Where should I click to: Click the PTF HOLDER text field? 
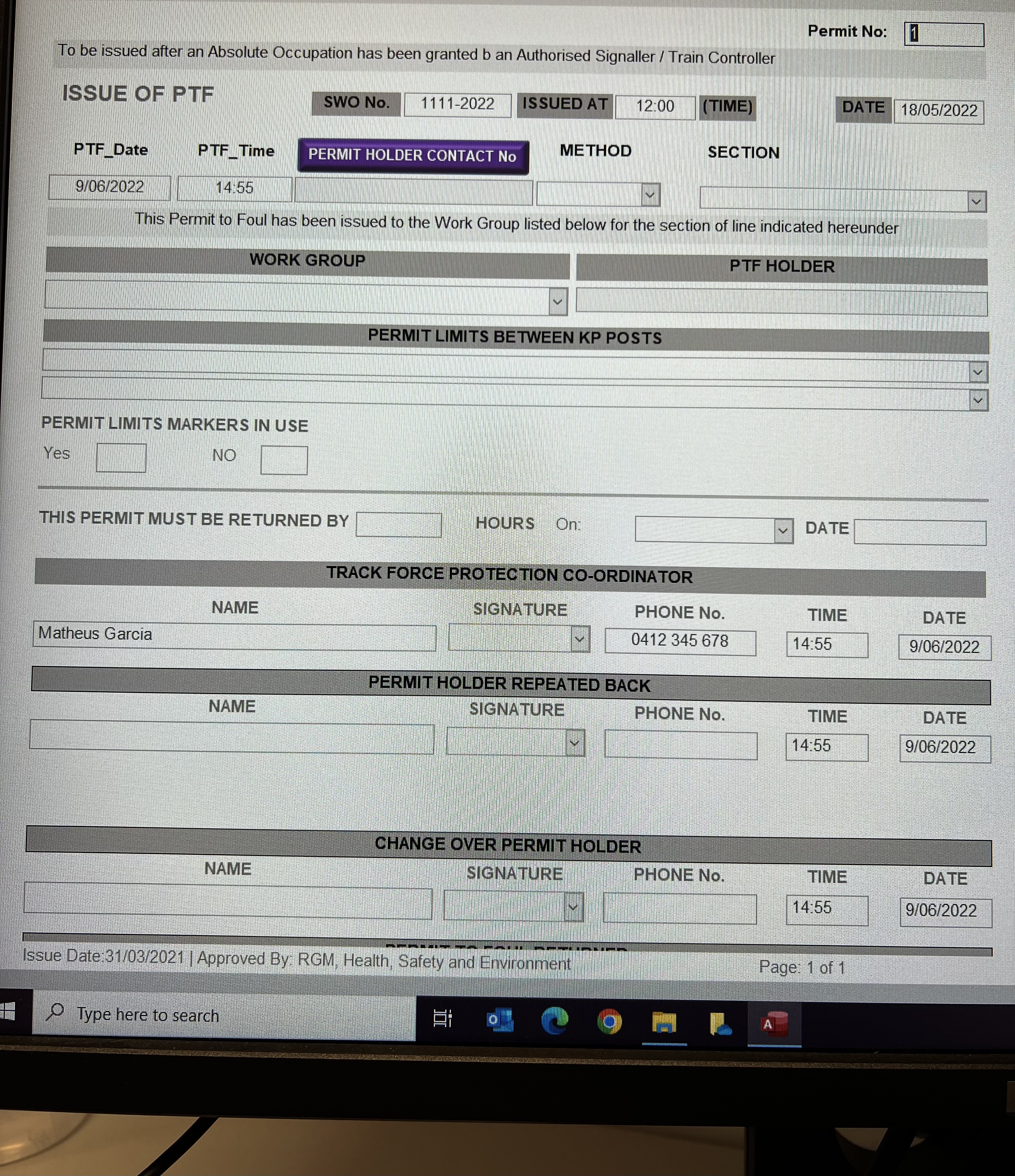[781, 301]
